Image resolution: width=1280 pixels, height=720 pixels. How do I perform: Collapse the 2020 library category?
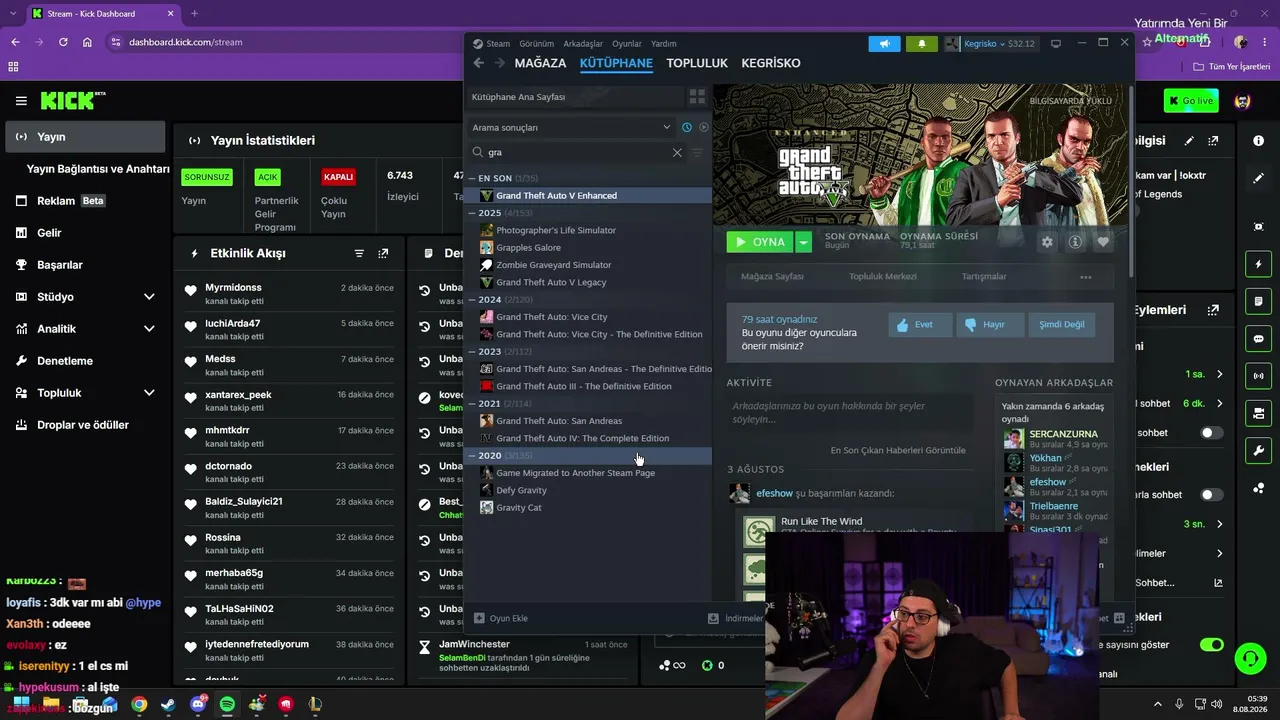point(472,456)
